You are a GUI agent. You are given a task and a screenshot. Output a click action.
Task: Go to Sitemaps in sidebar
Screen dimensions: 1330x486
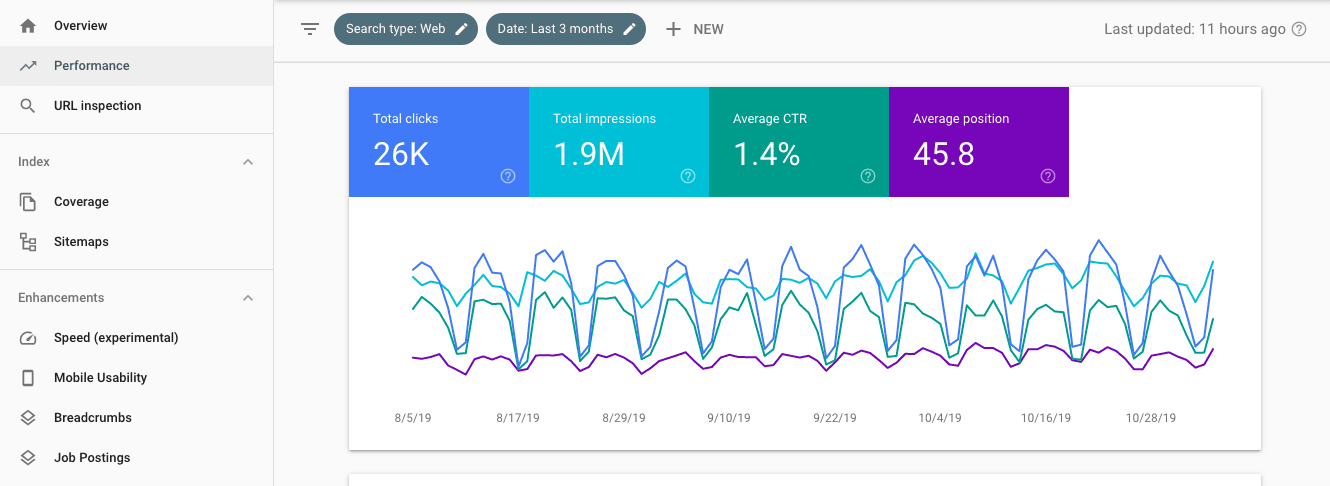point(81,241)
